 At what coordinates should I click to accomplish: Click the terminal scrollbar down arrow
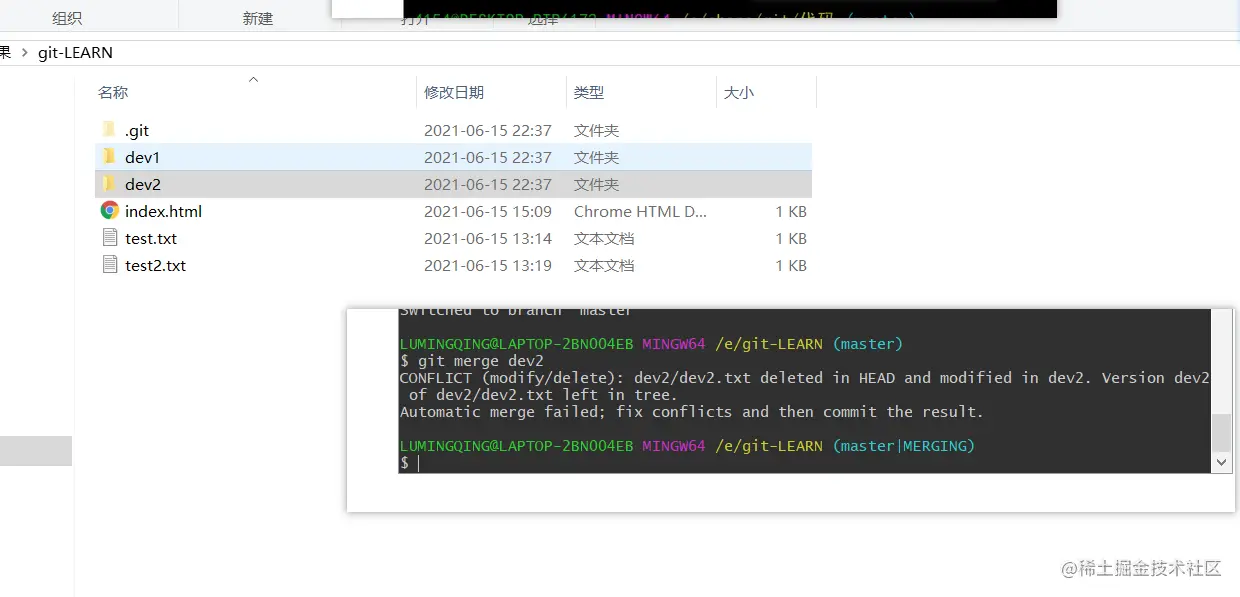[x=1221, y=463]
